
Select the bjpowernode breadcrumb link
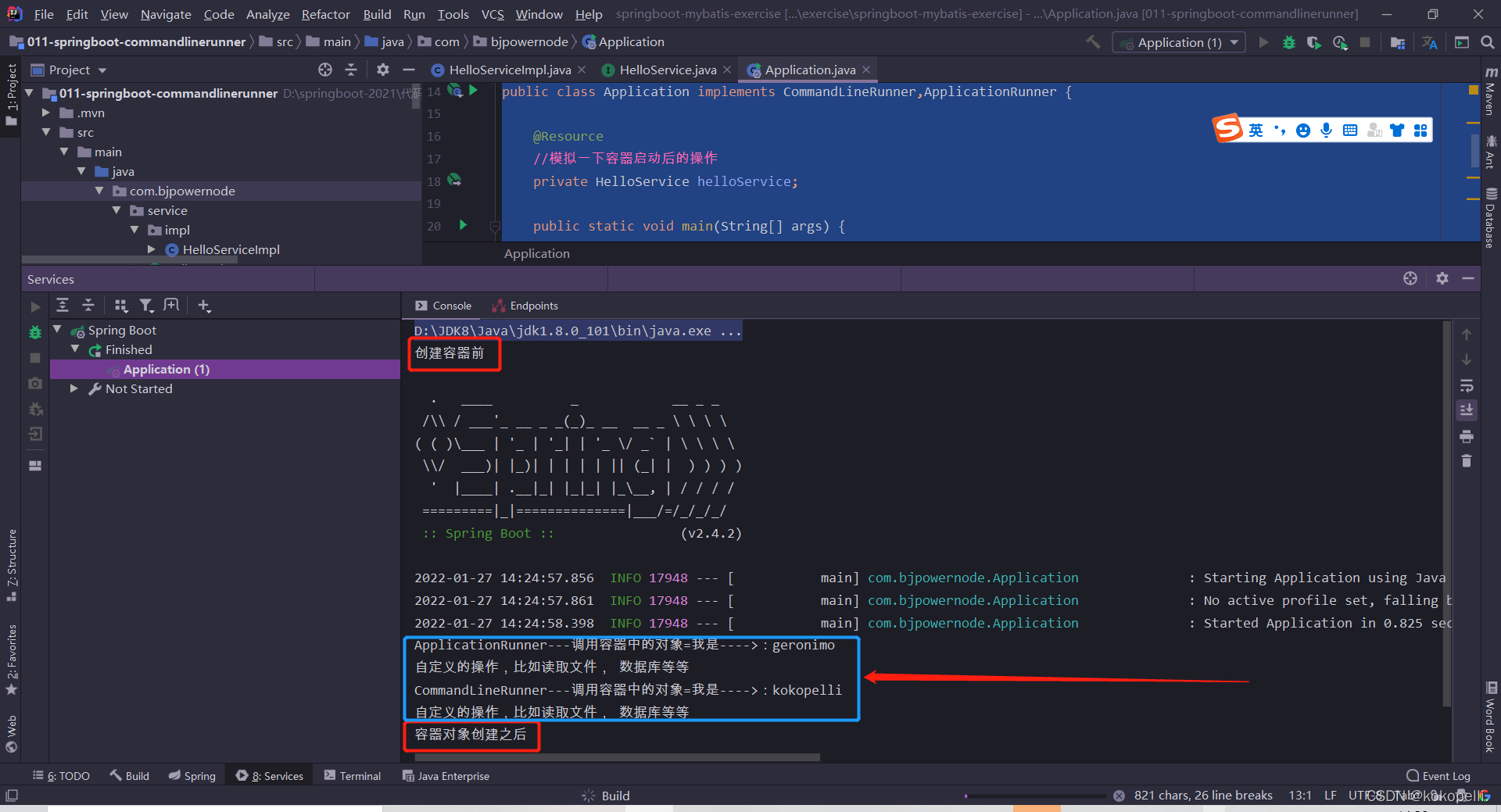tap(528, 41)
